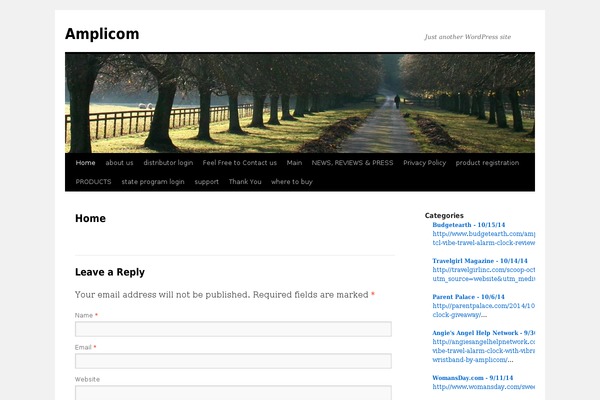600x400 pixels.
Task: Select the Categories sidebar heading
Action: tap(444, 216)
